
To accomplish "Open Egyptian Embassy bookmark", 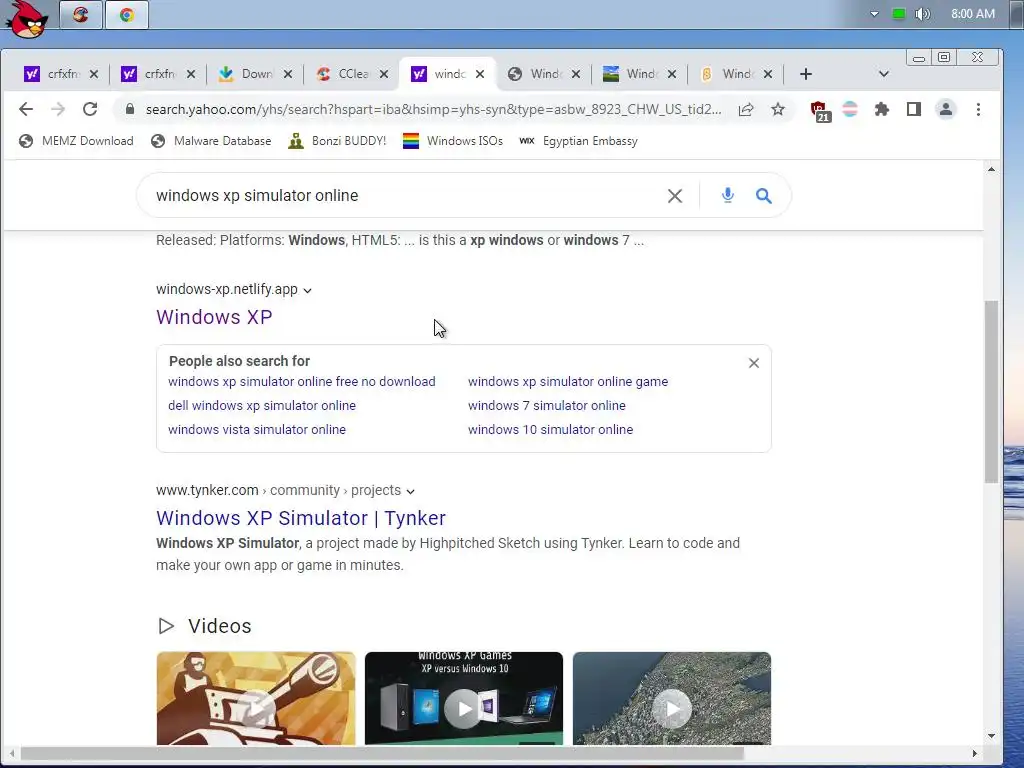I will tap(579, 141).
